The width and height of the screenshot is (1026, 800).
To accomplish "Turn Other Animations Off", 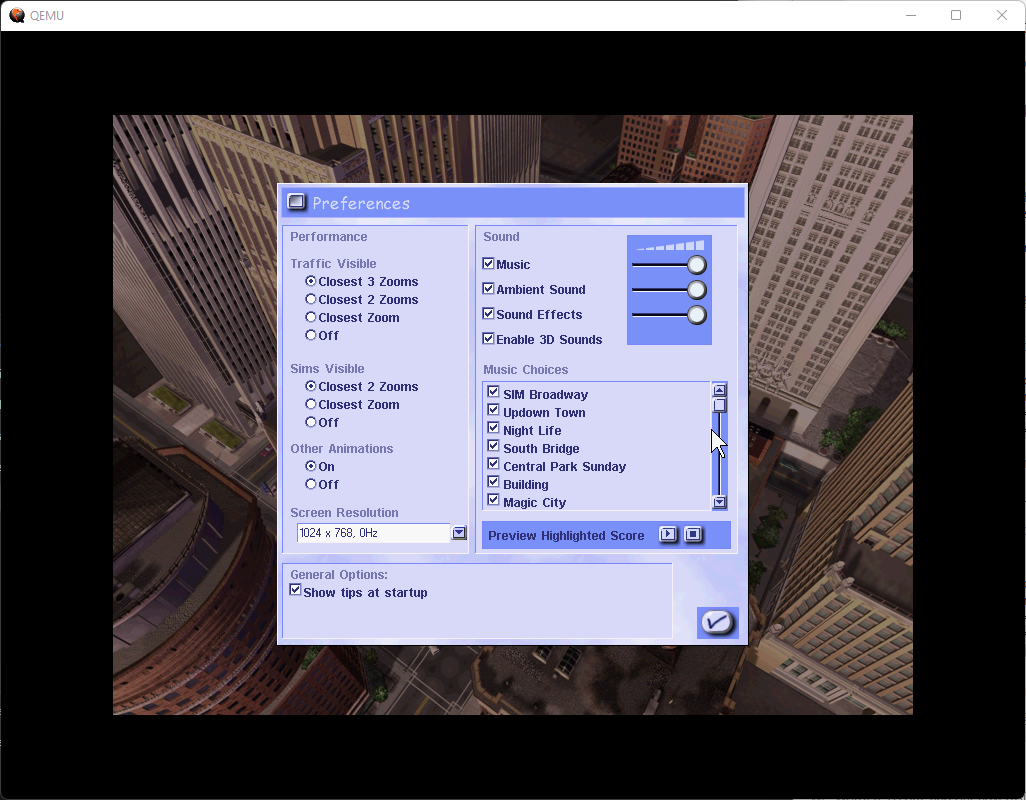I will (311, 484).
